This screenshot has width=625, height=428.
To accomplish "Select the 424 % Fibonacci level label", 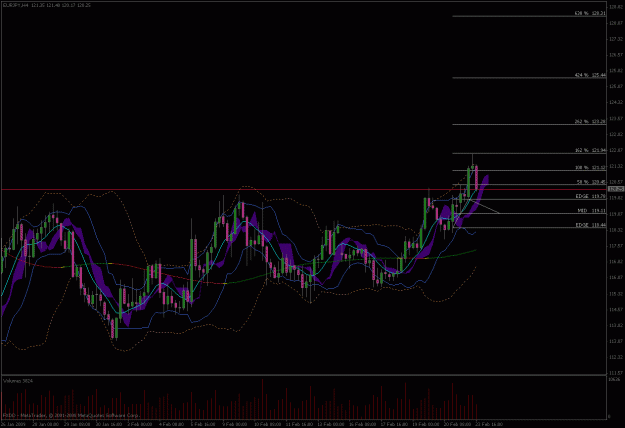I will point(590,75).
